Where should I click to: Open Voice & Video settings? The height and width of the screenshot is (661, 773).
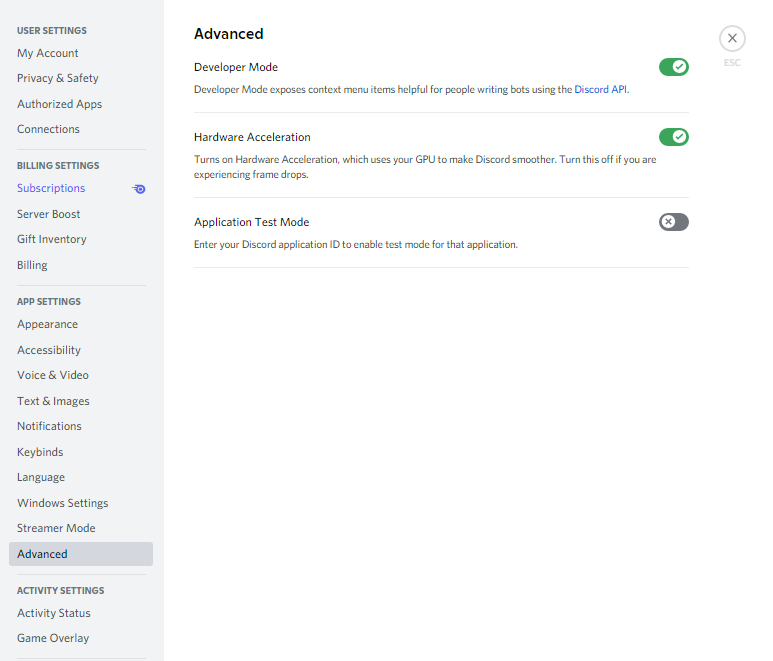pyautogui.click(x=53, y=375)
